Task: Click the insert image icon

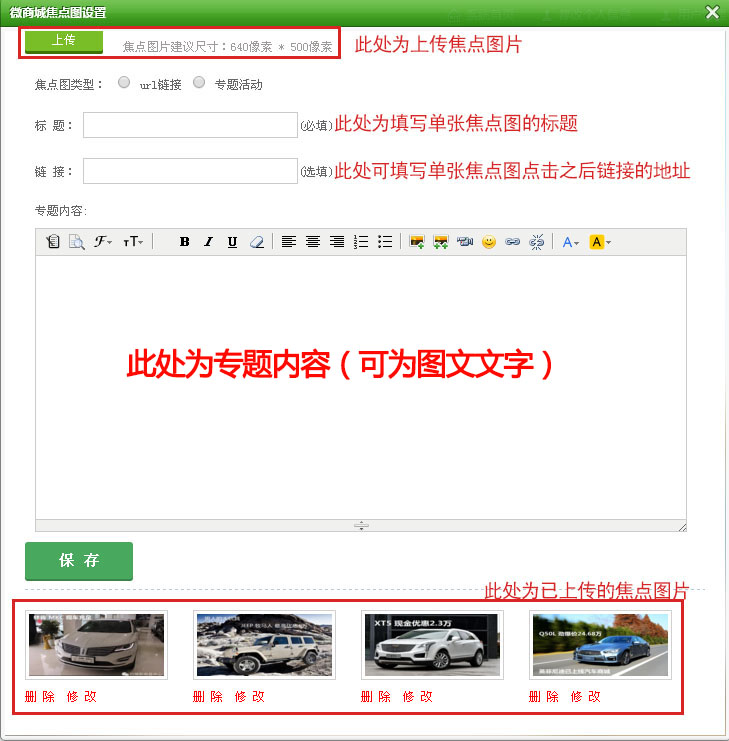Action: point(418,242)
